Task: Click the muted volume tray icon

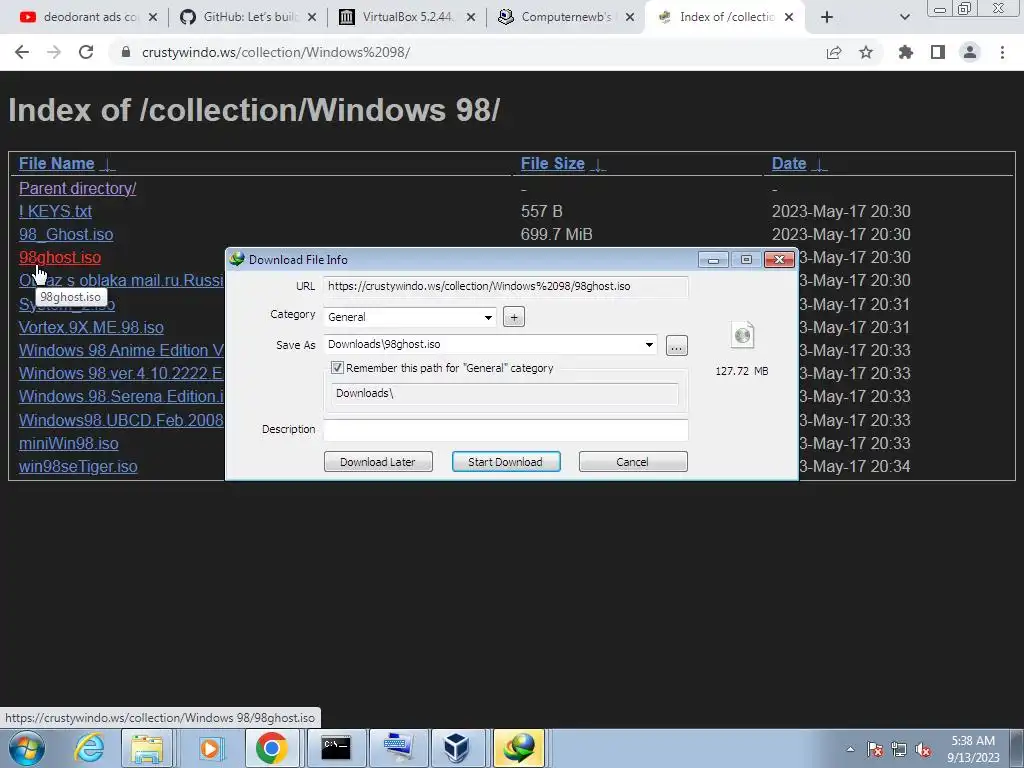Action: pyautogui.click(x=923, y=749)
